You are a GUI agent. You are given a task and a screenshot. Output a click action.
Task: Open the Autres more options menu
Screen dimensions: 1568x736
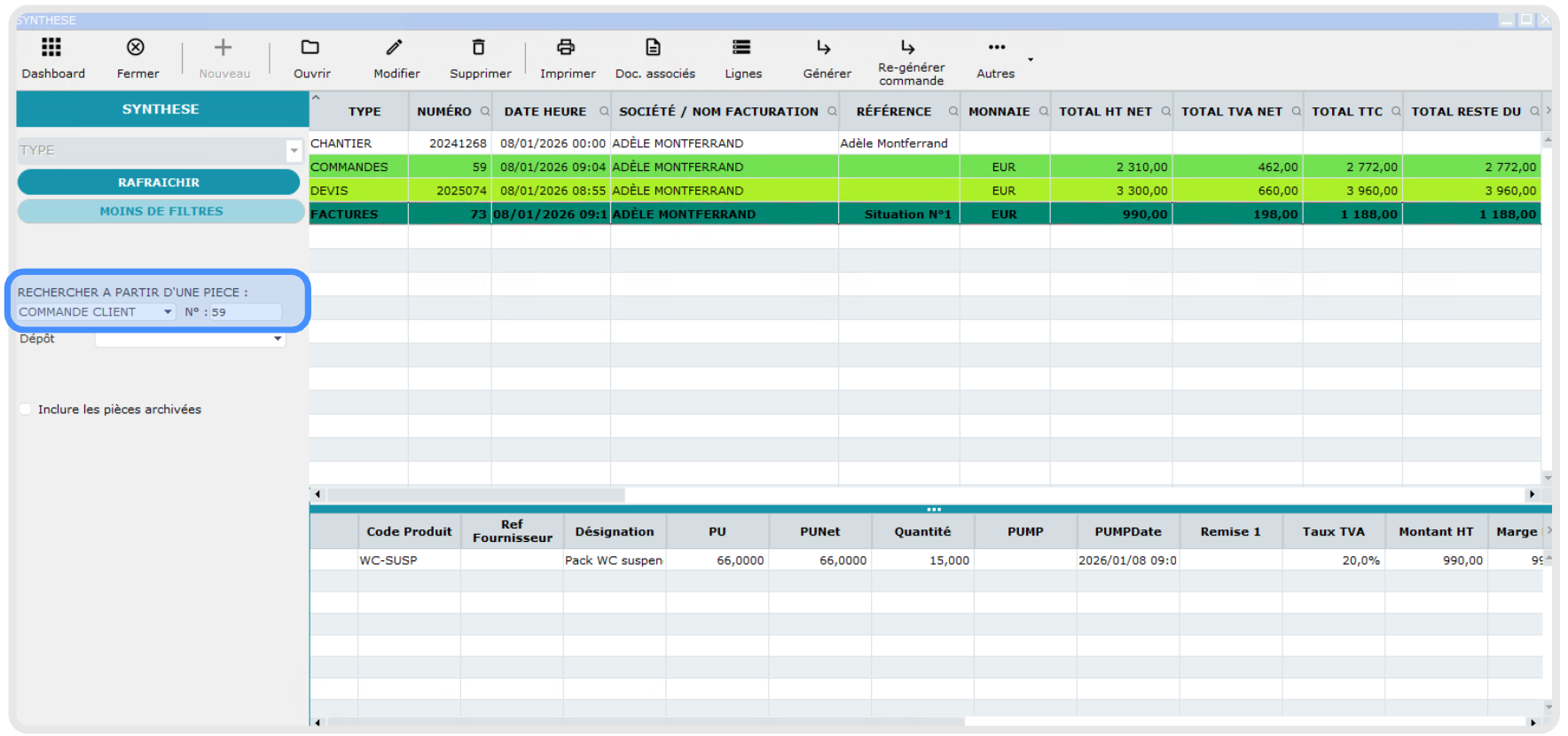click(x=997, y=48)
